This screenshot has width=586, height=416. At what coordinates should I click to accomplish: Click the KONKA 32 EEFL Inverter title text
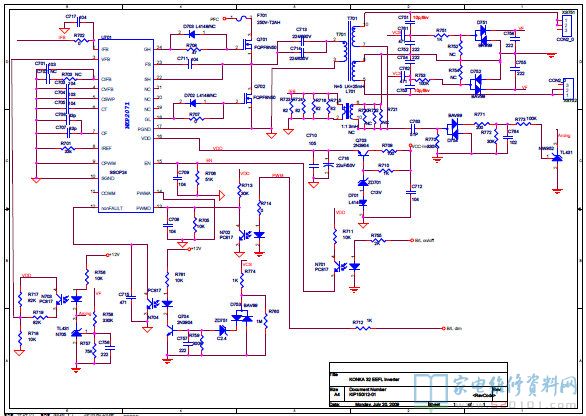click(x=374, y=379)
